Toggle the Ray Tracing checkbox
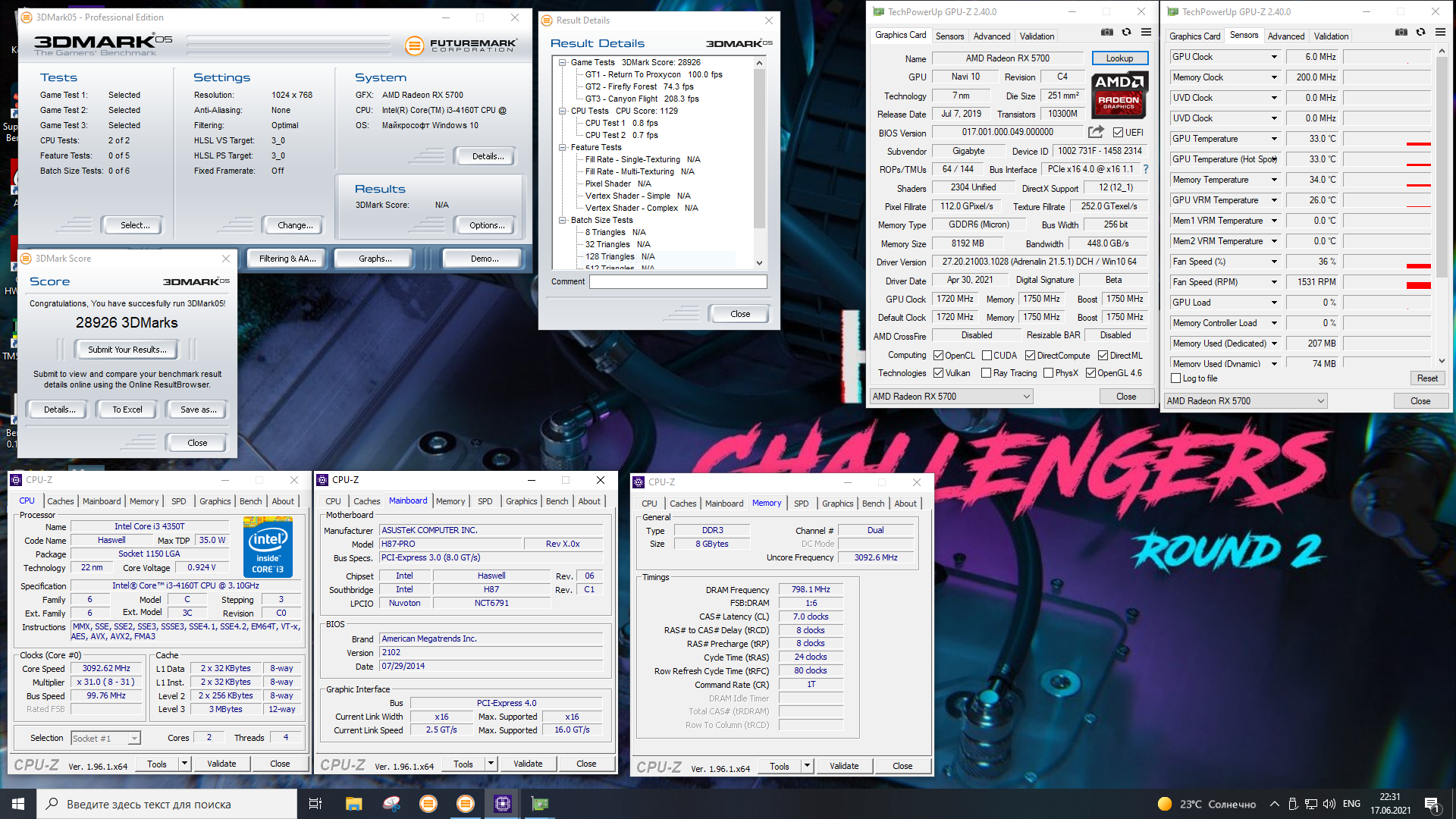Image resolution: width=1456 pixels, height=819 pixels. (x=987, y=373)
